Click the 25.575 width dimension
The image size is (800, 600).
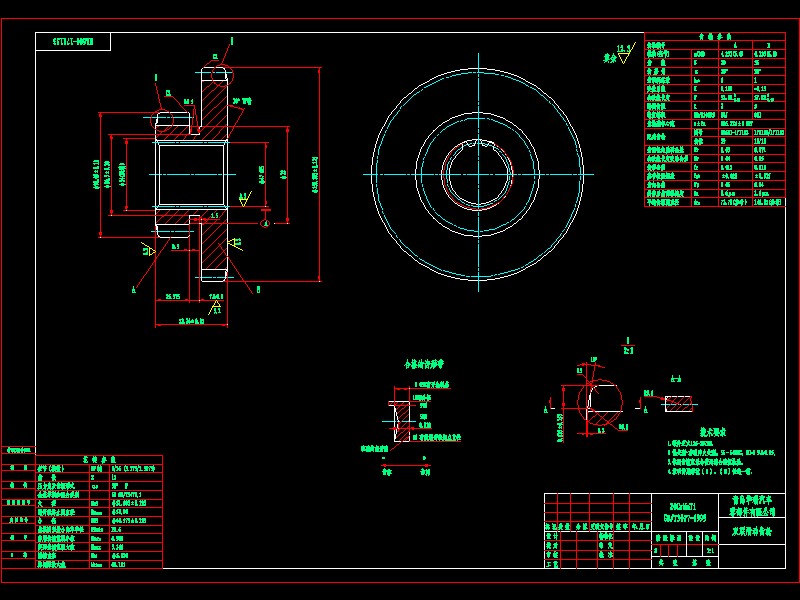coord(173,296)
